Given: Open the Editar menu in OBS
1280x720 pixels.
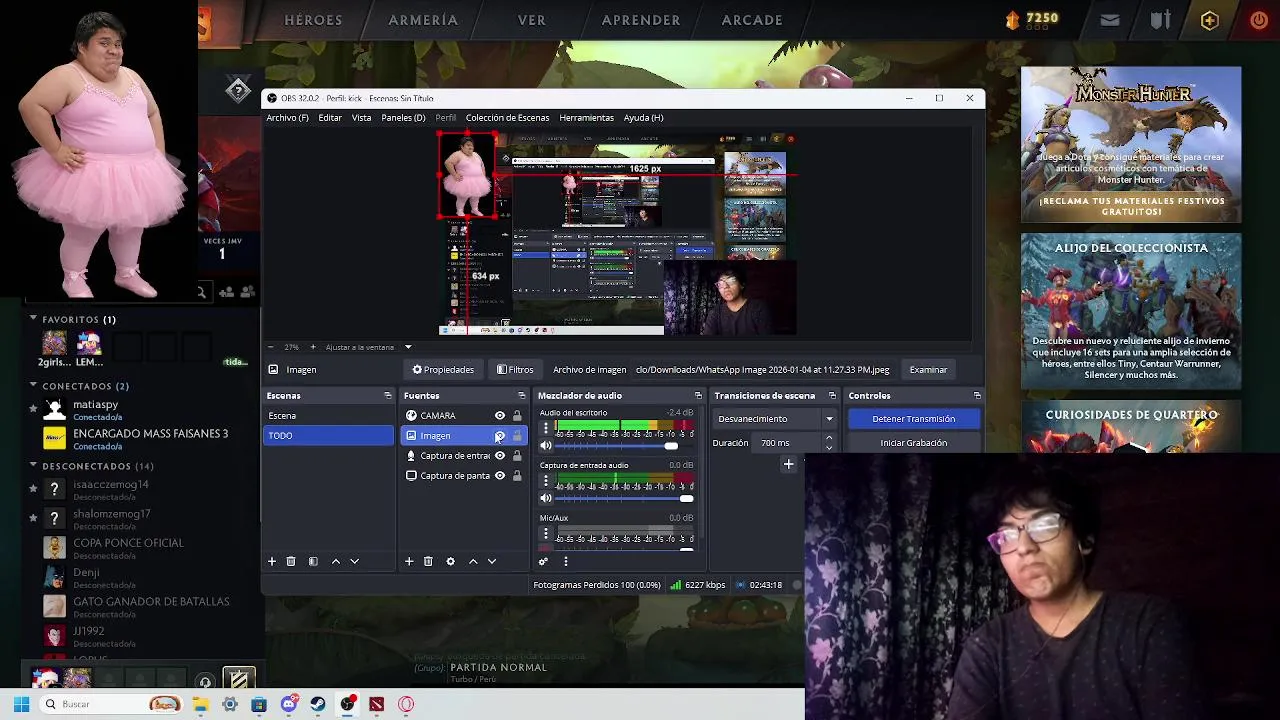Looking at the screenshot, I should [330, 118].
